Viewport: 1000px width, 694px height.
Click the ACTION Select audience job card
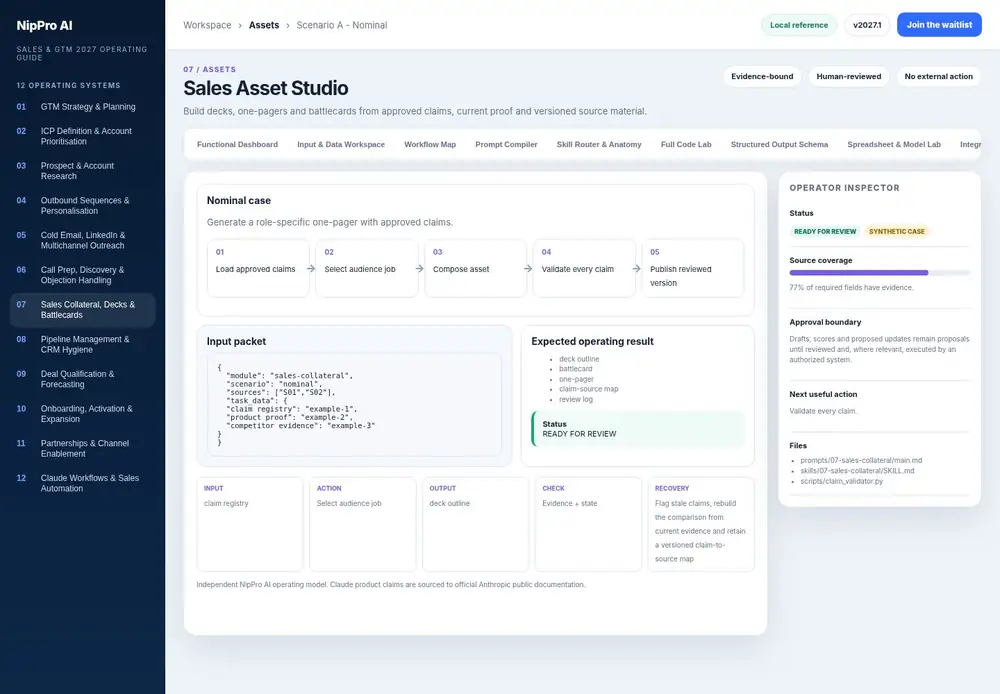tap(363, 524)
